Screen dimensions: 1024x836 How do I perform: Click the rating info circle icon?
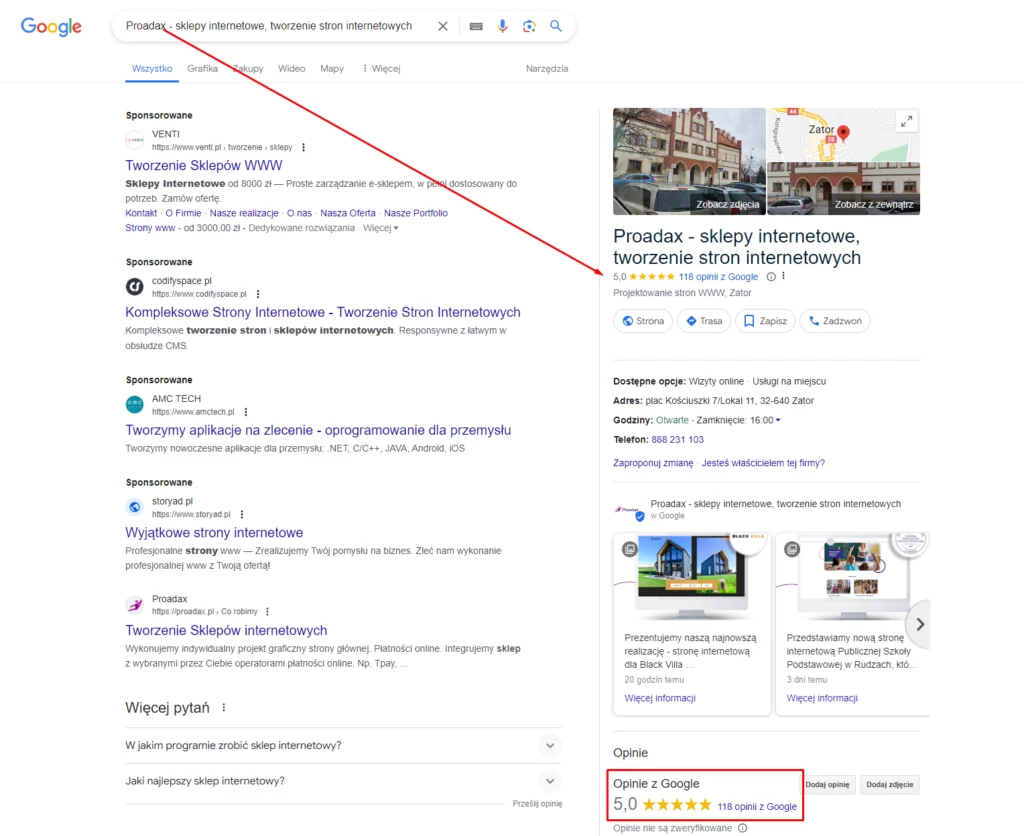click(771, 277)
